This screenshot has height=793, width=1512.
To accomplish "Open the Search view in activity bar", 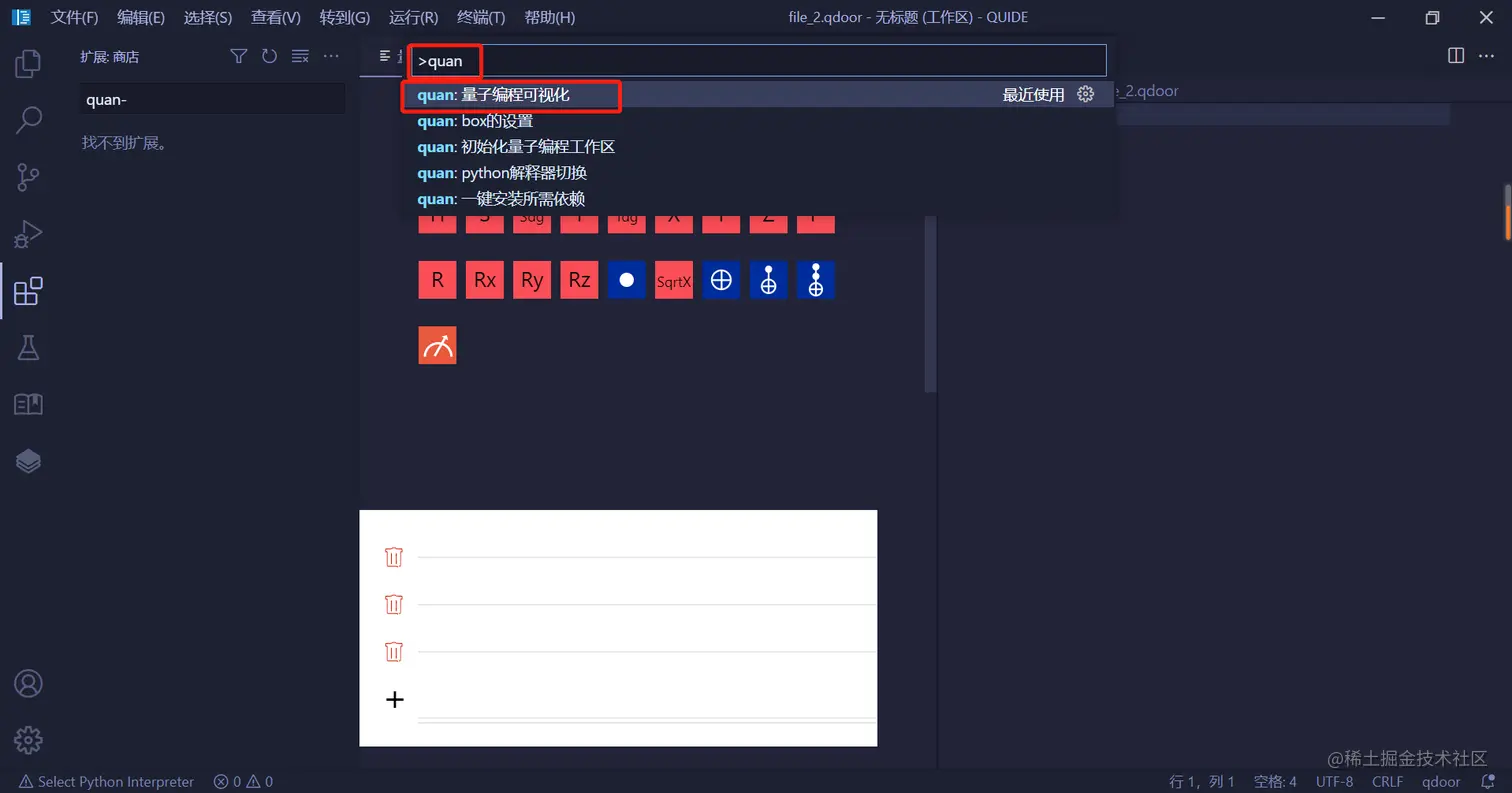I will pos(28,120).
